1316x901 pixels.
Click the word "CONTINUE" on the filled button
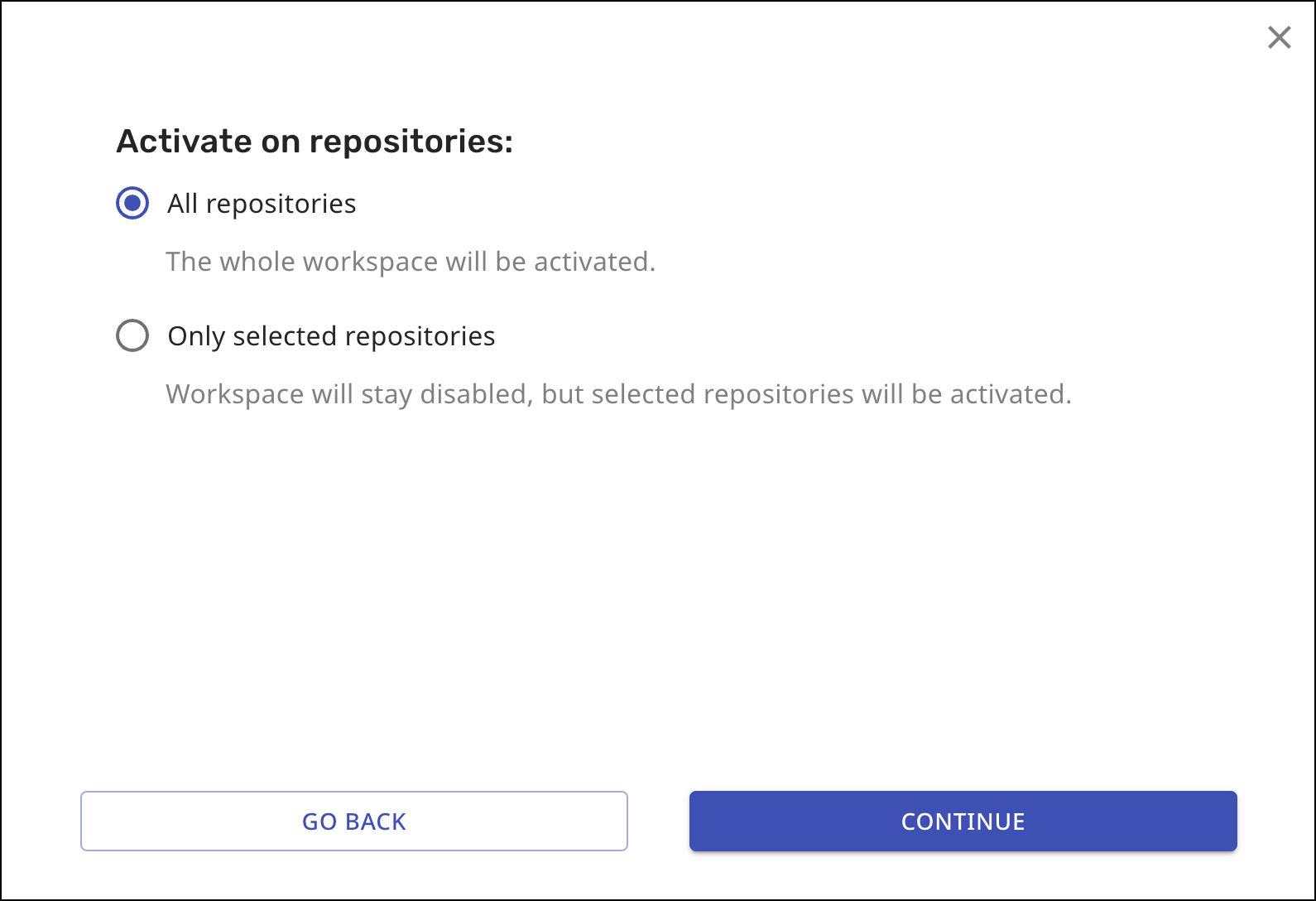(963, 821)
